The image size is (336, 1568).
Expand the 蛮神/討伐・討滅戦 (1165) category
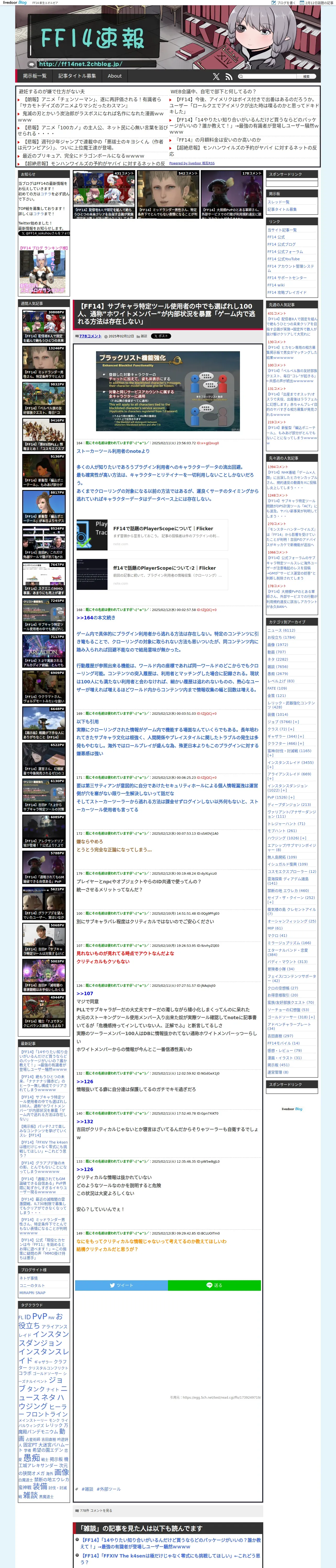[x=270, y=756]
